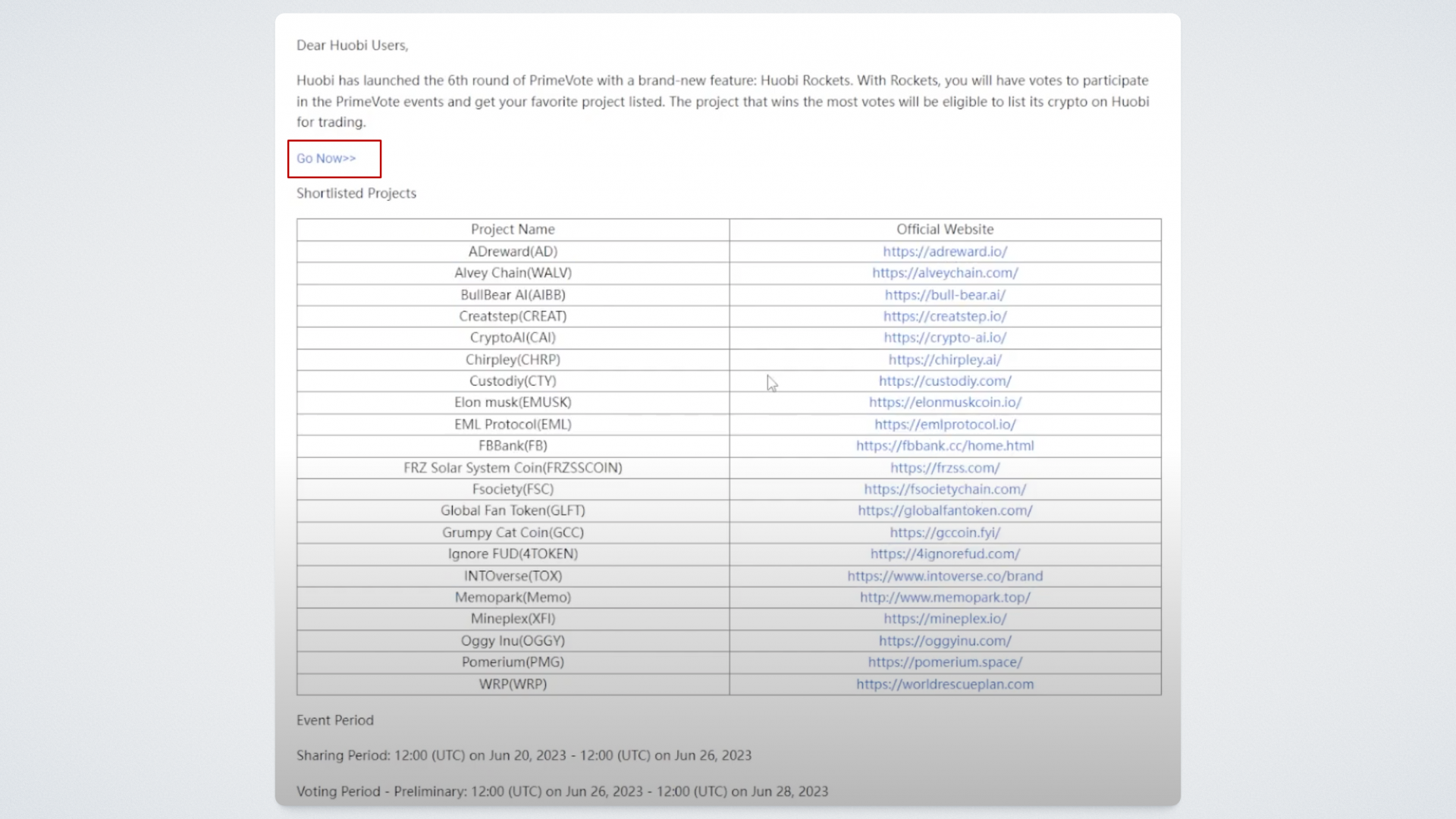
Task: Click the Go Now>> link
Action: click(326, 158)
